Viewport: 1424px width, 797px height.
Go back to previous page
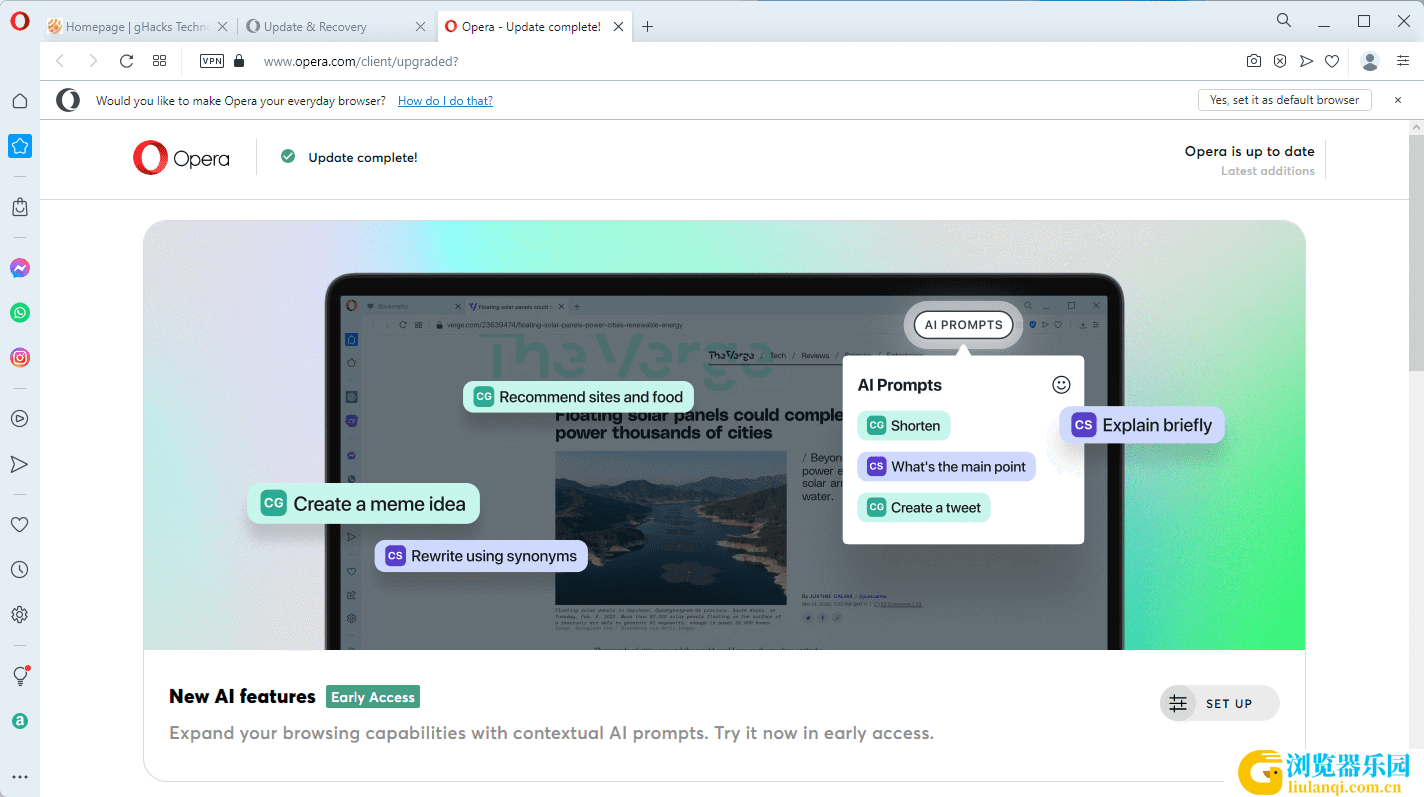point(60,61)
